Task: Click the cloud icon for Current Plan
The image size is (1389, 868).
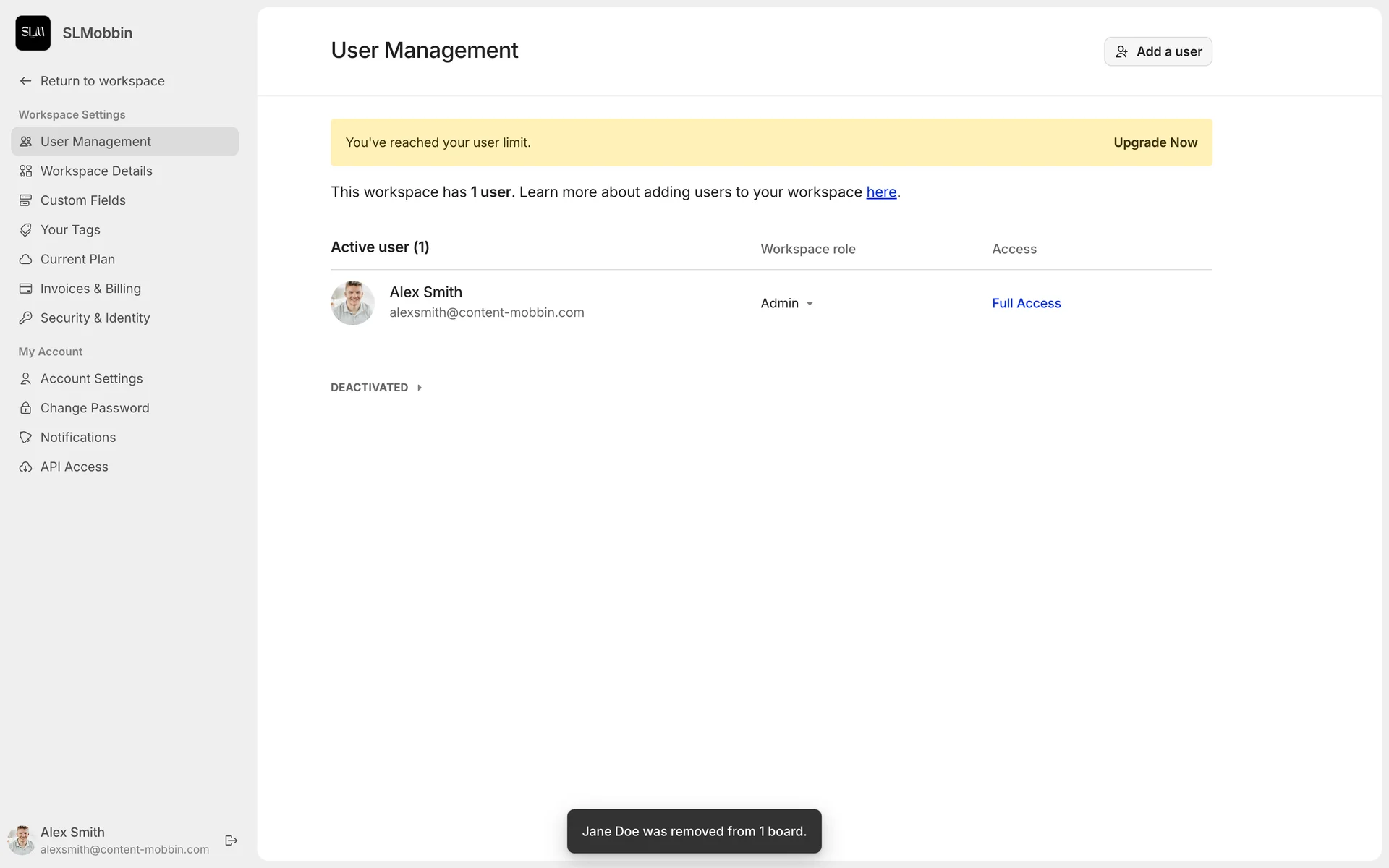Action: pos(25,259)
